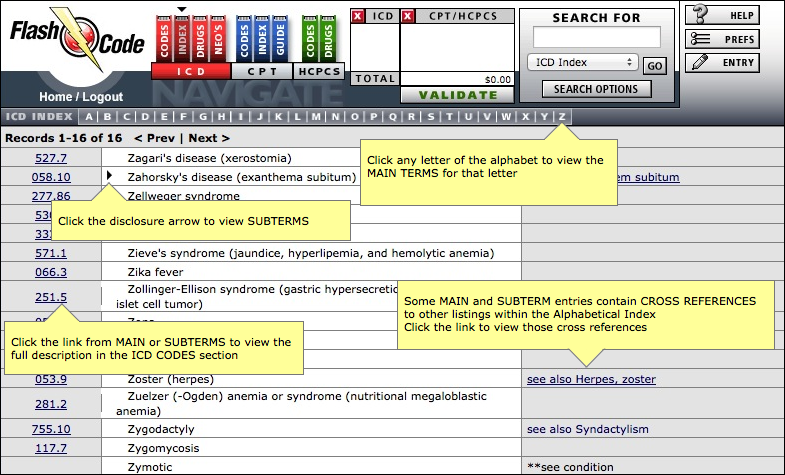Open the green HCPCS Codes book
Image resolution: width=785 pixels, height=475 pixels.
tap(310, 39)
